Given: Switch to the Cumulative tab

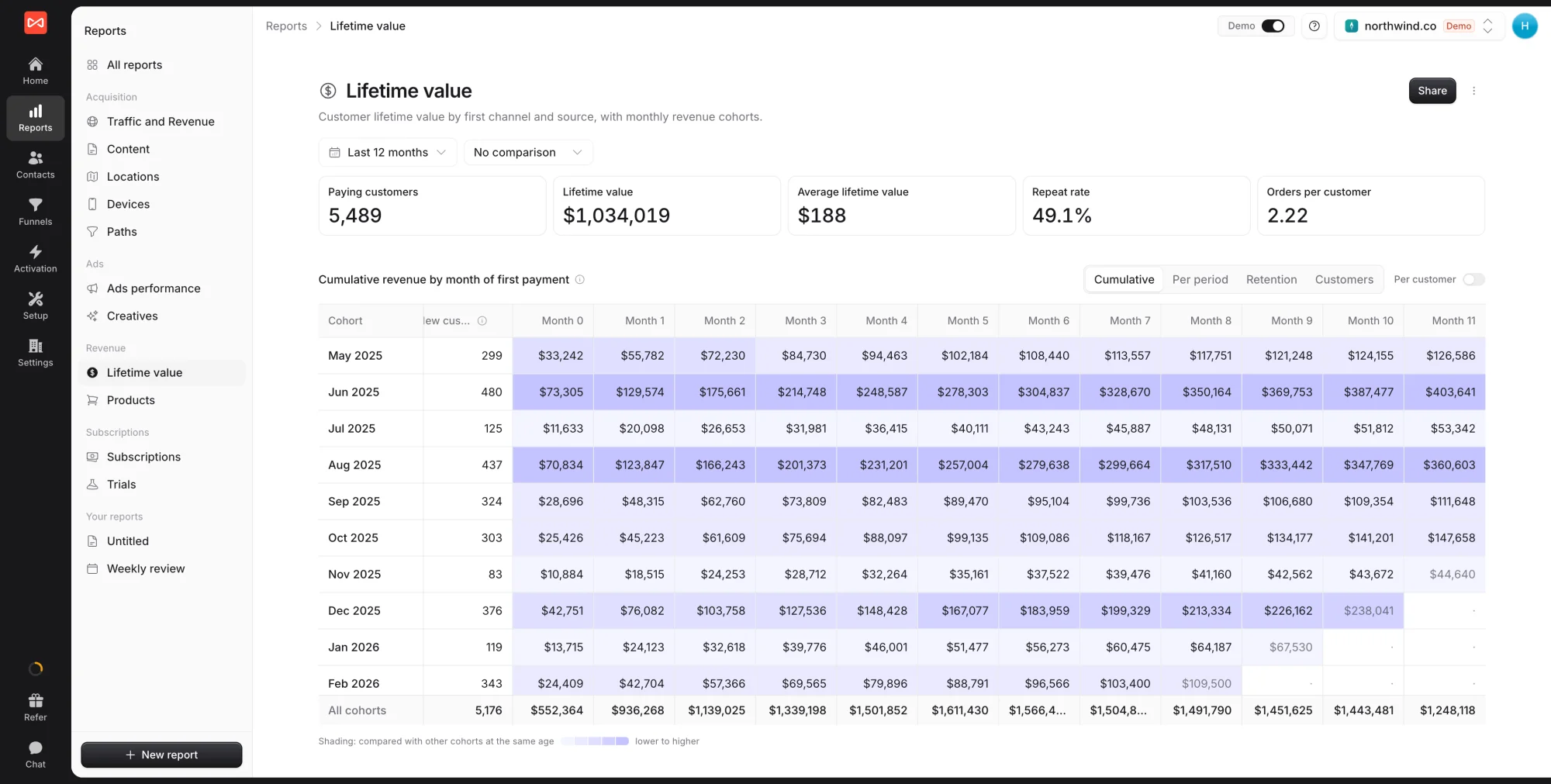Looking at the screenshot, I should pos(1124,279).
